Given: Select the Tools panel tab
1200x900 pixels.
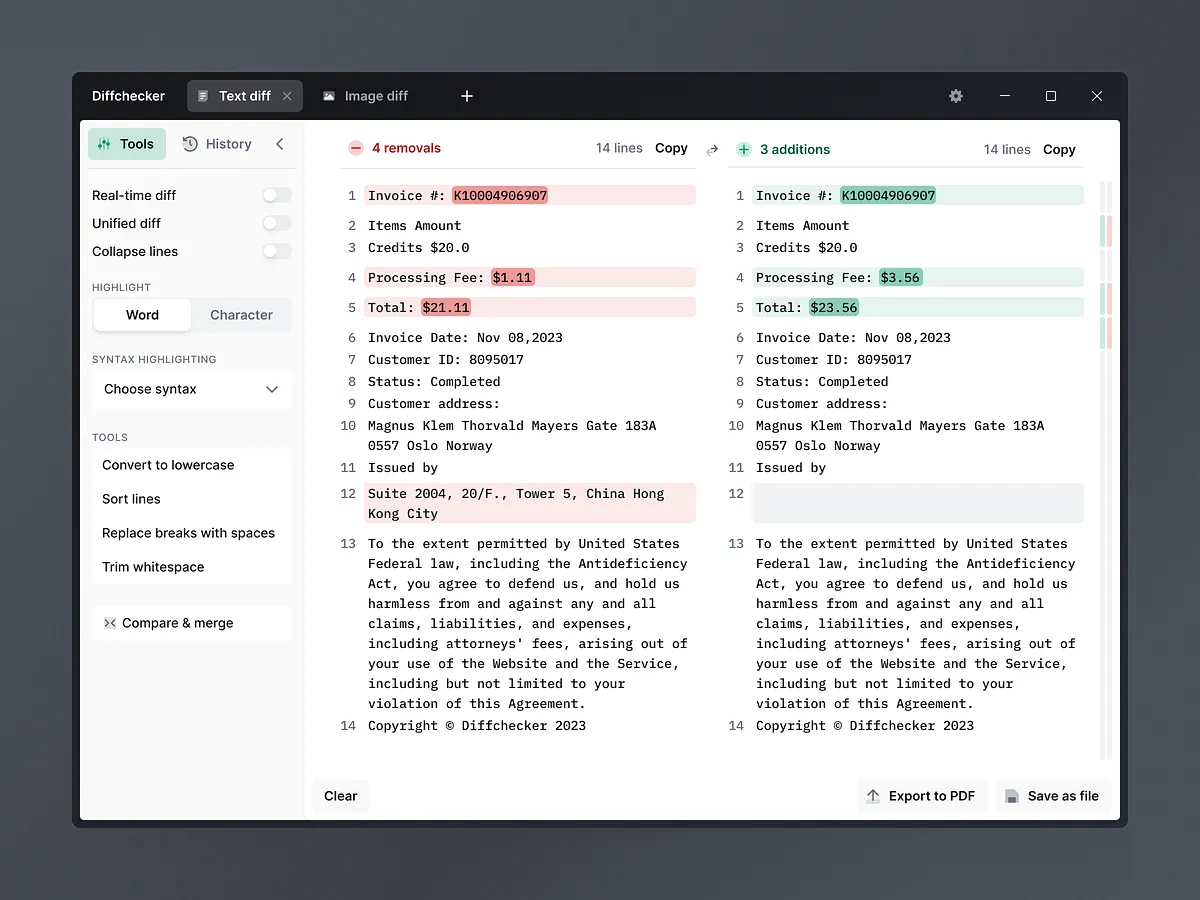Looking at the screenshot, I should tap(126, 144).
